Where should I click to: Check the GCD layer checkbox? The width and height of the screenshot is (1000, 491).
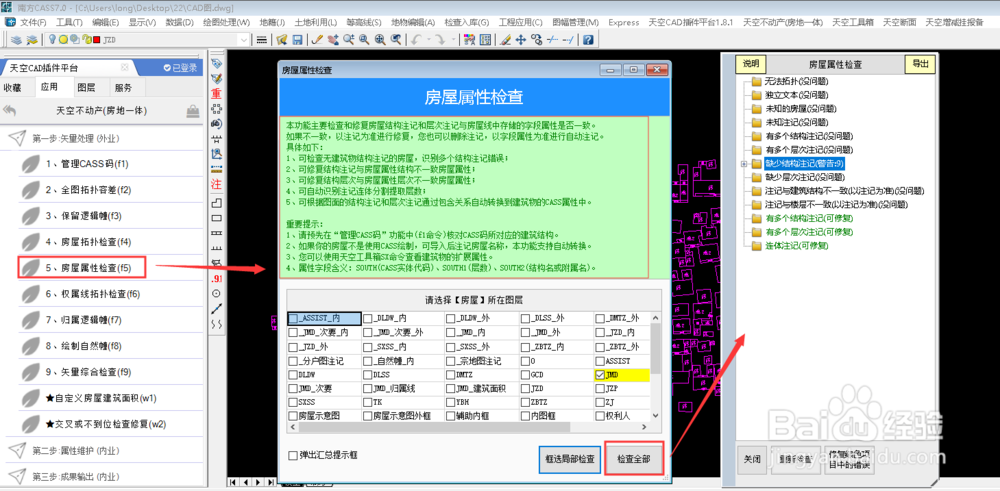click(x=525, y=375)
